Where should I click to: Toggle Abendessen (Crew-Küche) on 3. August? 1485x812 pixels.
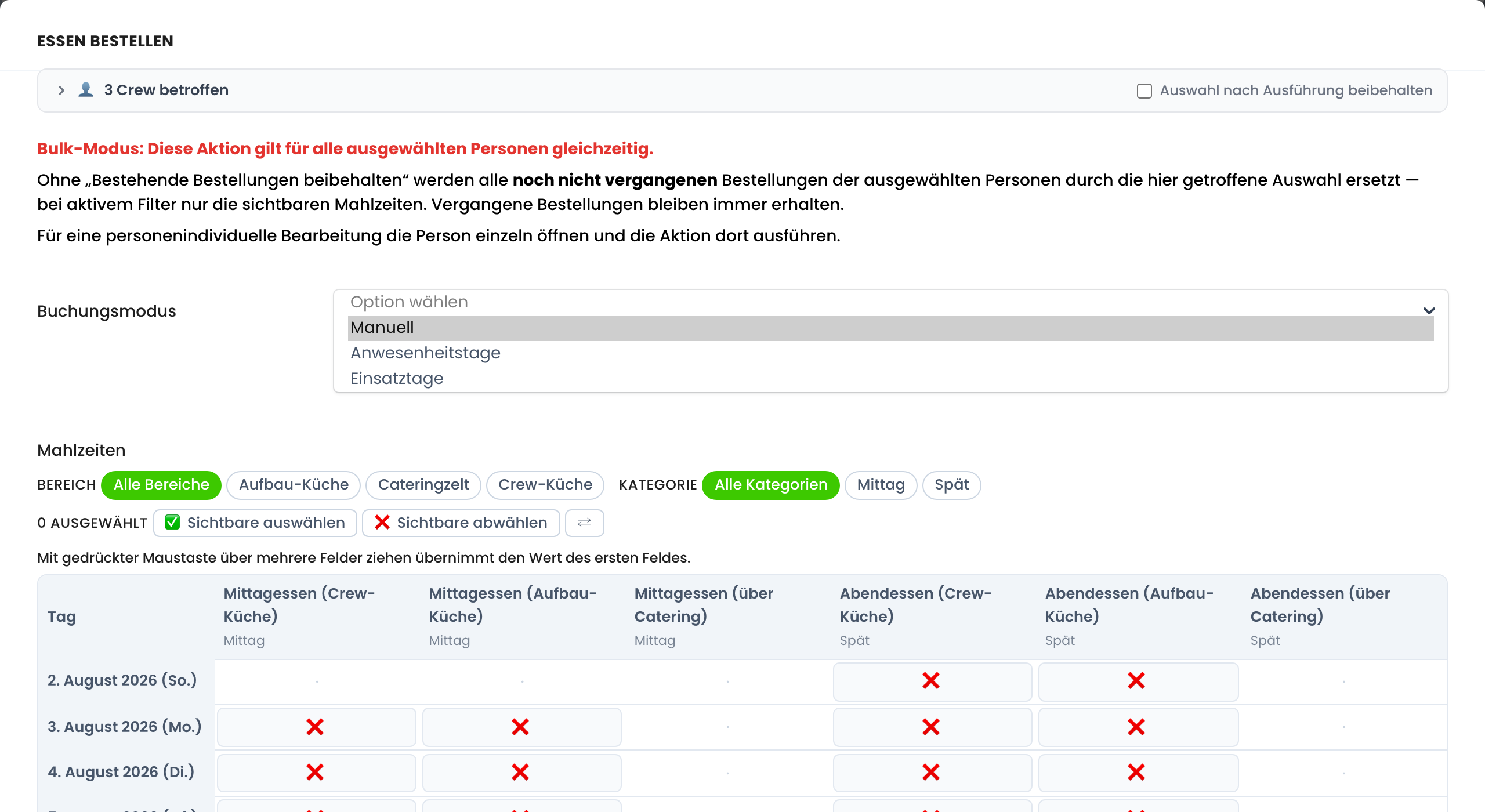pyautogui.click(x=932, y=727)
